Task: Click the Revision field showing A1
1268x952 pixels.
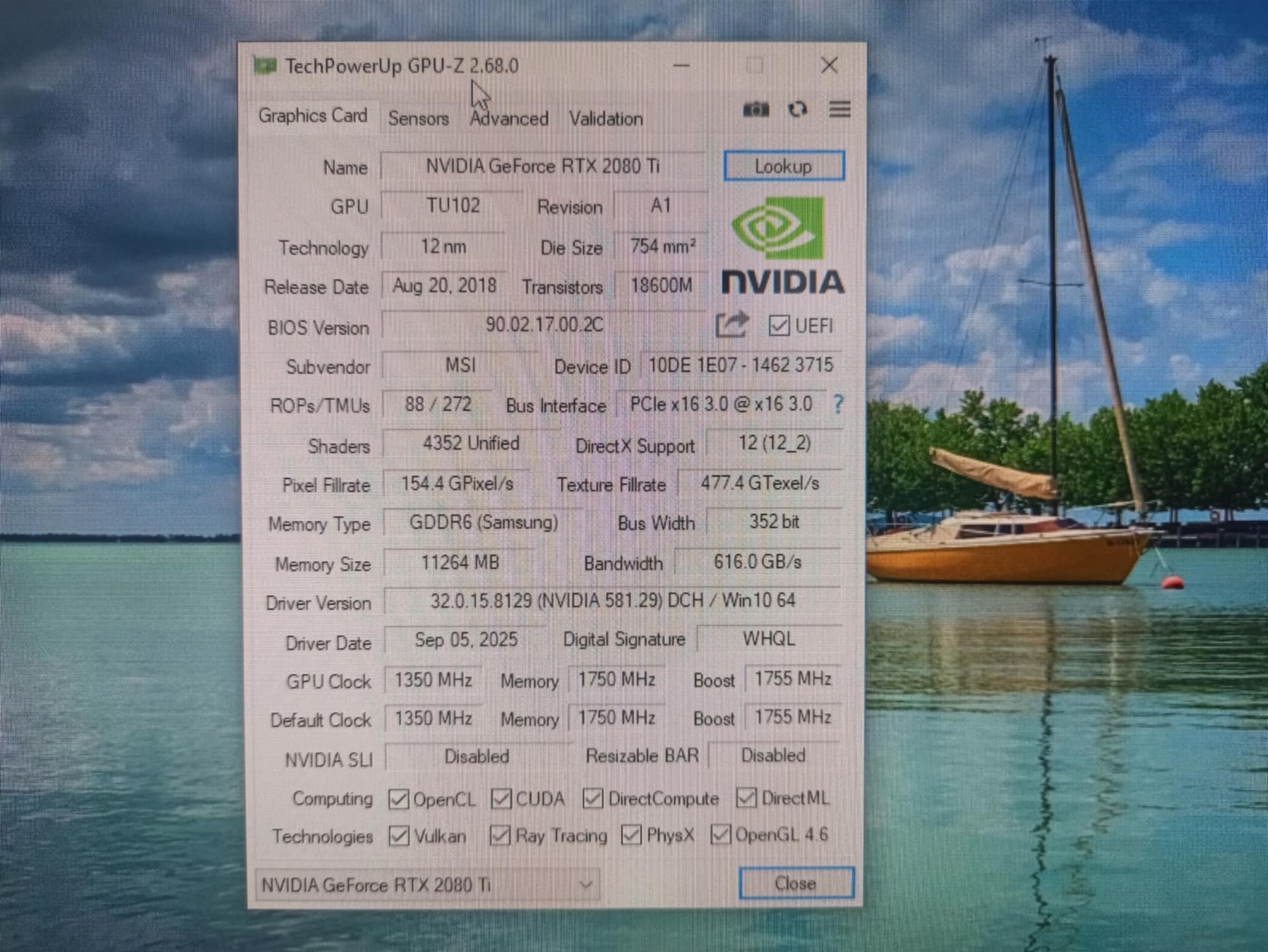Action: click(x=661, y=206)
